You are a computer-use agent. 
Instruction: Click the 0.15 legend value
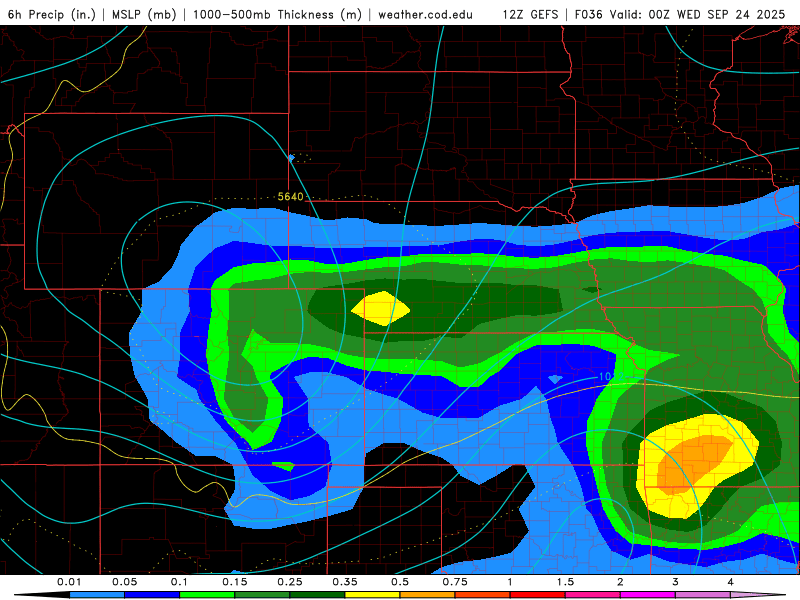235,582
